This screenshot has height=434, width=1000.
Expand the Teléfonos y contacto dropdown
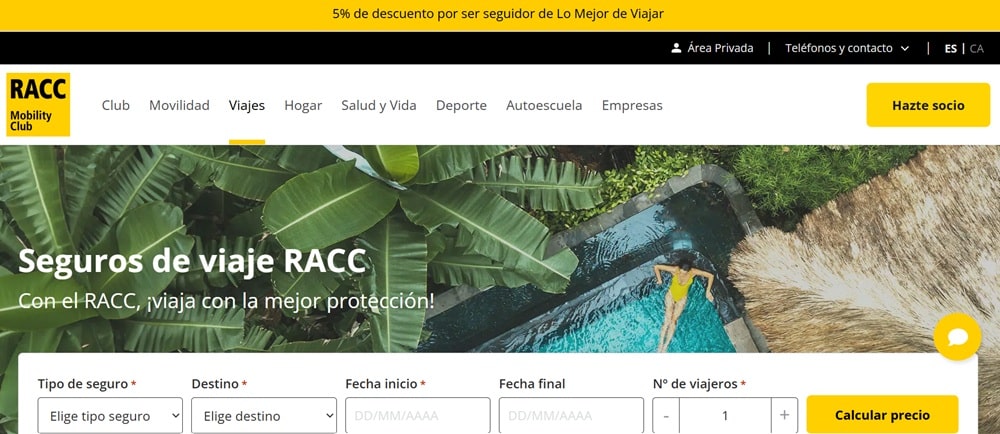coord(847,48)
